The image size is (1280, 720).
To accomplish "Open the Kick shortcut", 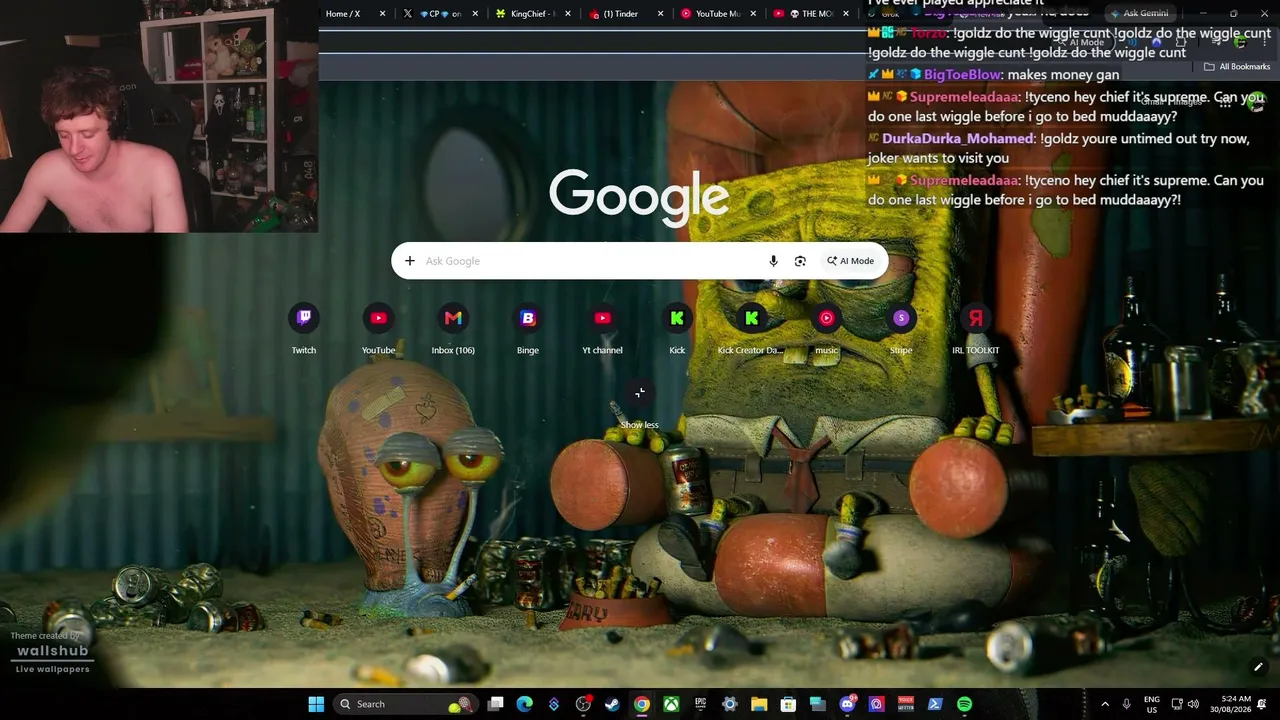I will click(677, 330).
